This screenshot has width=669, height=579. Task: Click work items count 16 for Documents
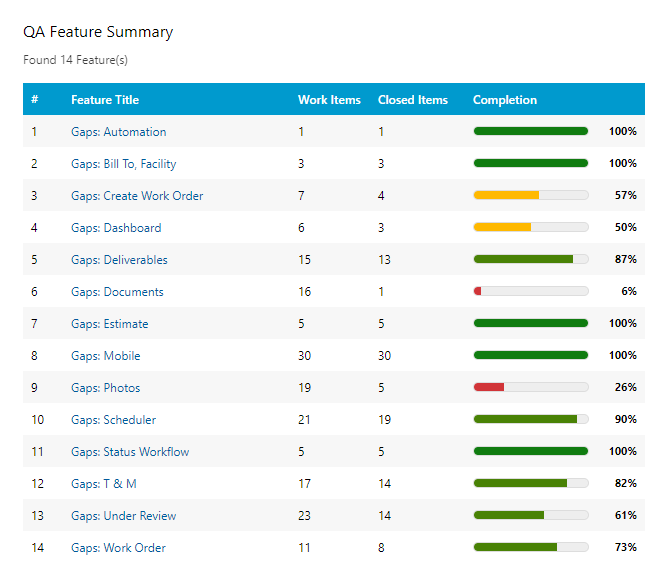point(305,292)
